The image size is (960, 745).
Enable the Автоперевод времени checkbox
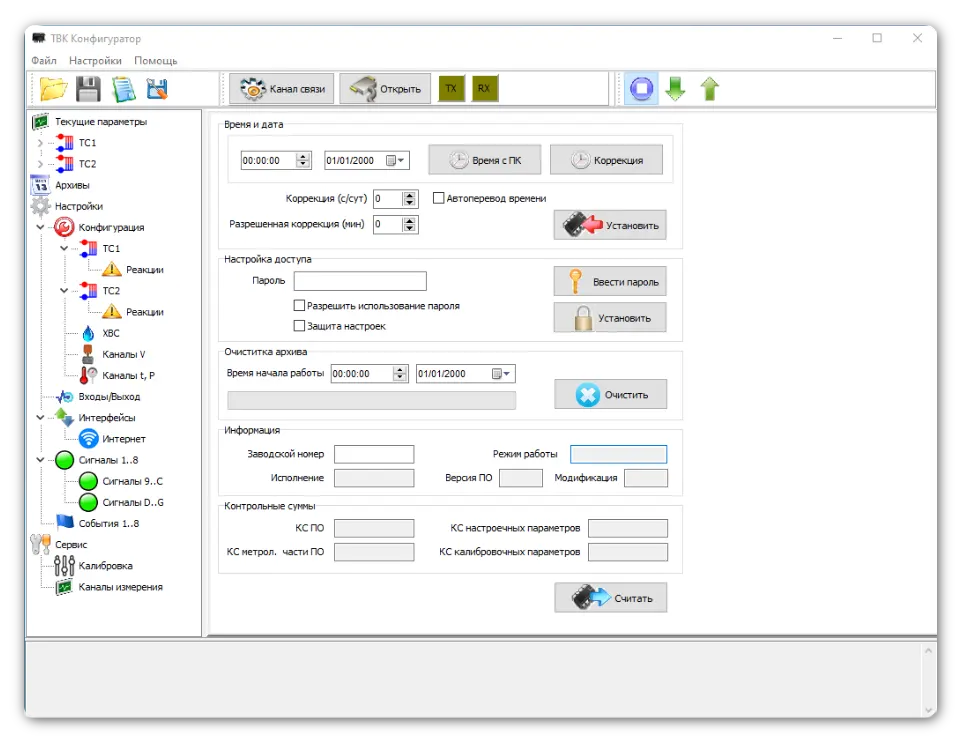tap(439, 198)
